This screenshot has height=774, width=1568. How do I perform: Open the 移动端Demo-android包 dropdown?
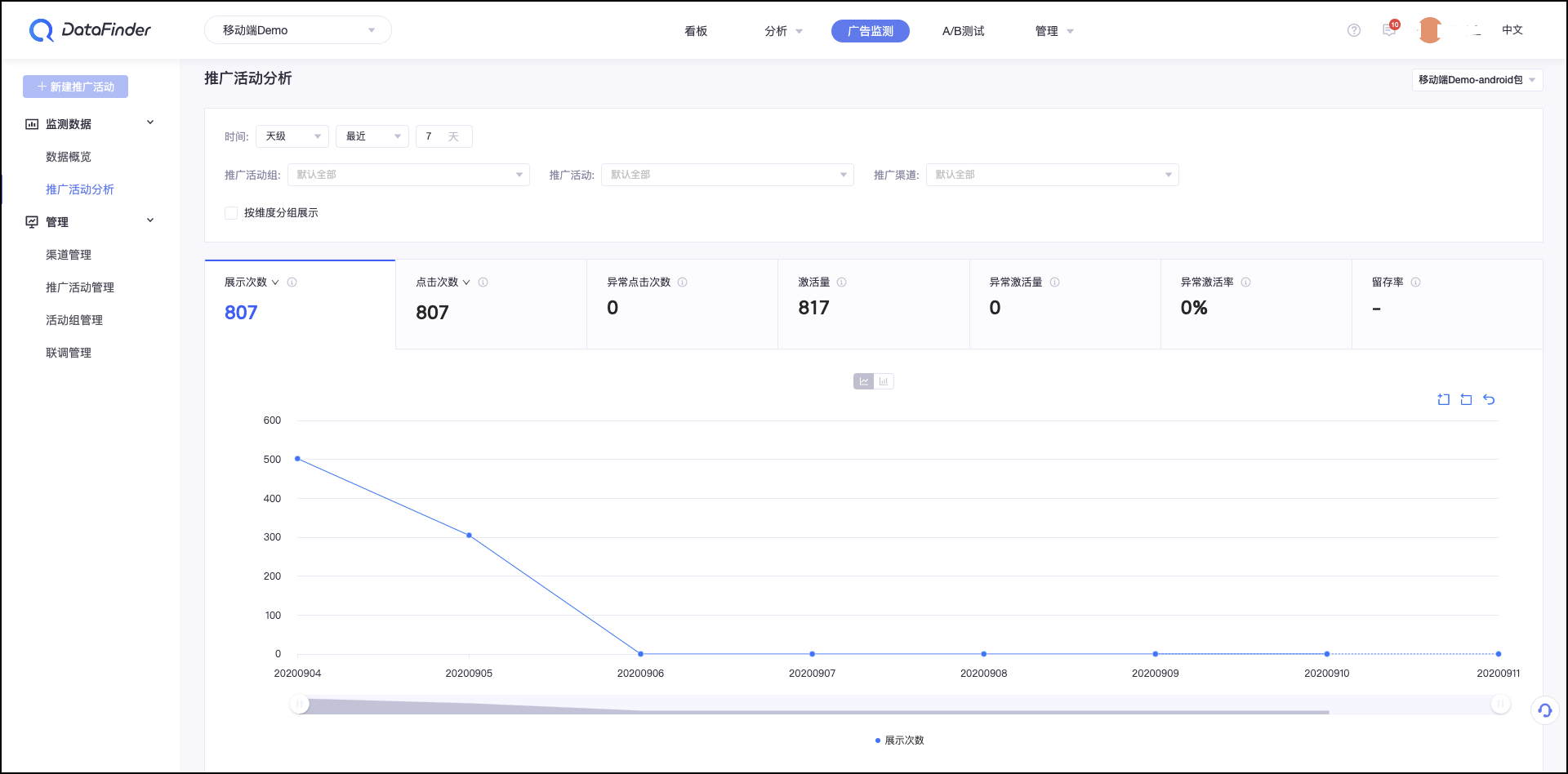1477,80
